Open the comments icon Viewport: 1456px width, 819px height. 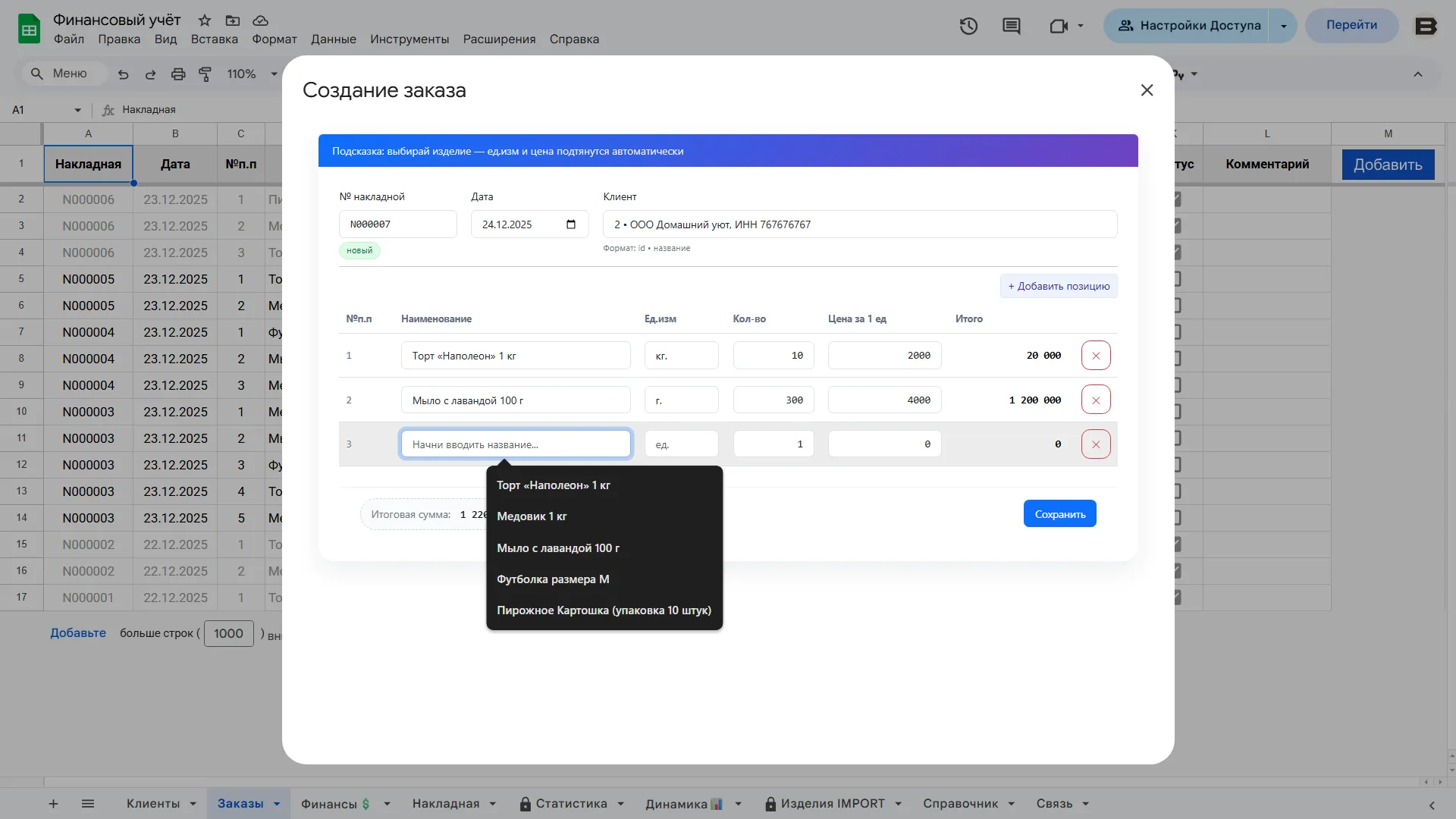[1011, 27]
